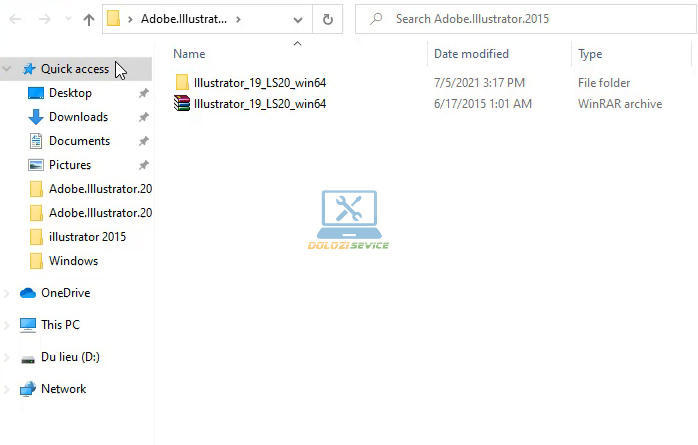Open the Illustrator_19_LS20_win64 file folder icon
The height and width of the screenshot is (445, 698).
pyautogui.click(x=182, y=83)
